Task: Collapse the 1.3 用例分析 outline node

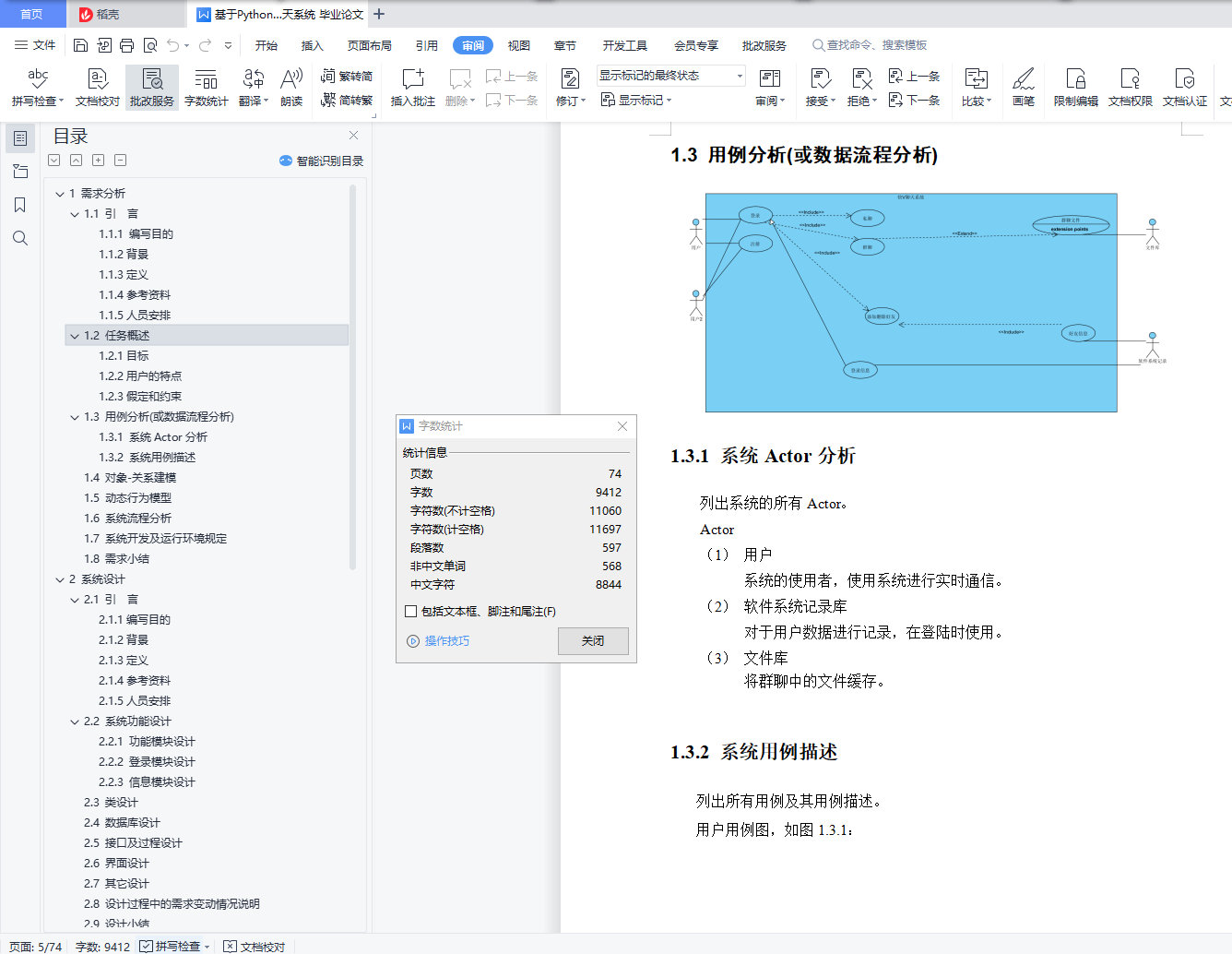Action: pyautogui.click(x=75, y=417)
